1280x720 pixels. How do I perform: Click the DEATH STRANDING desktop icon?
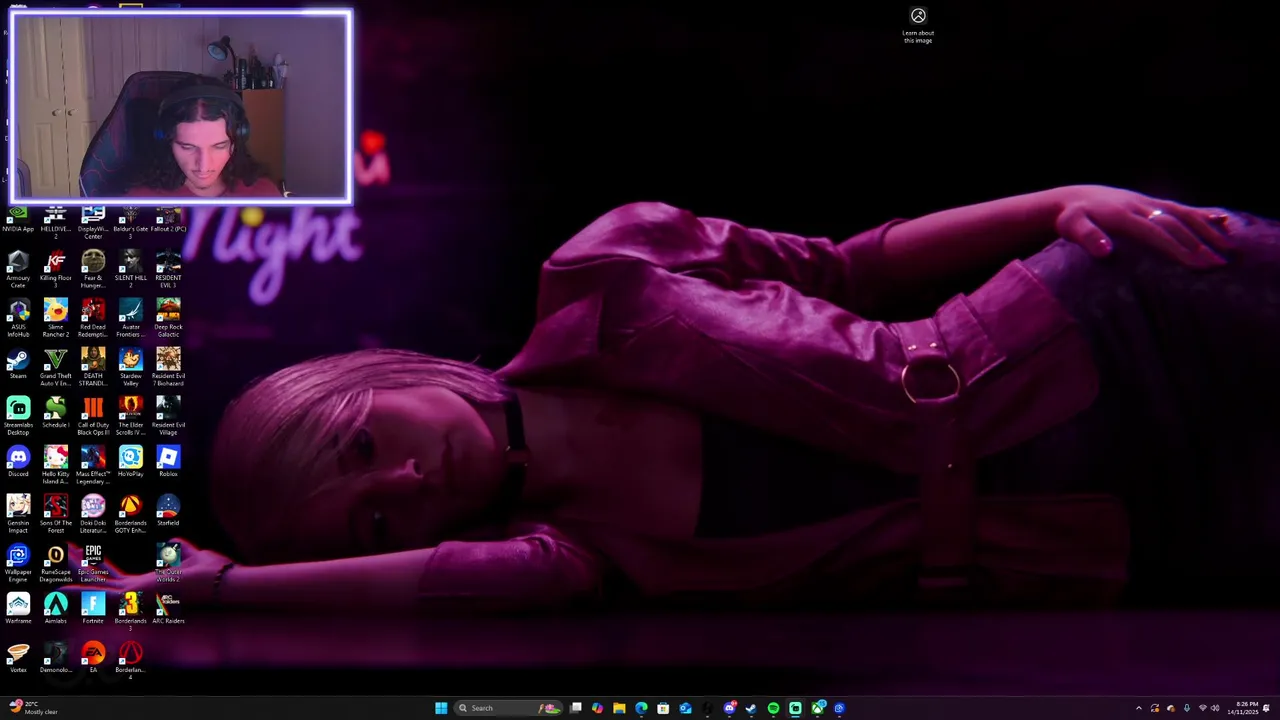point(93,367)
